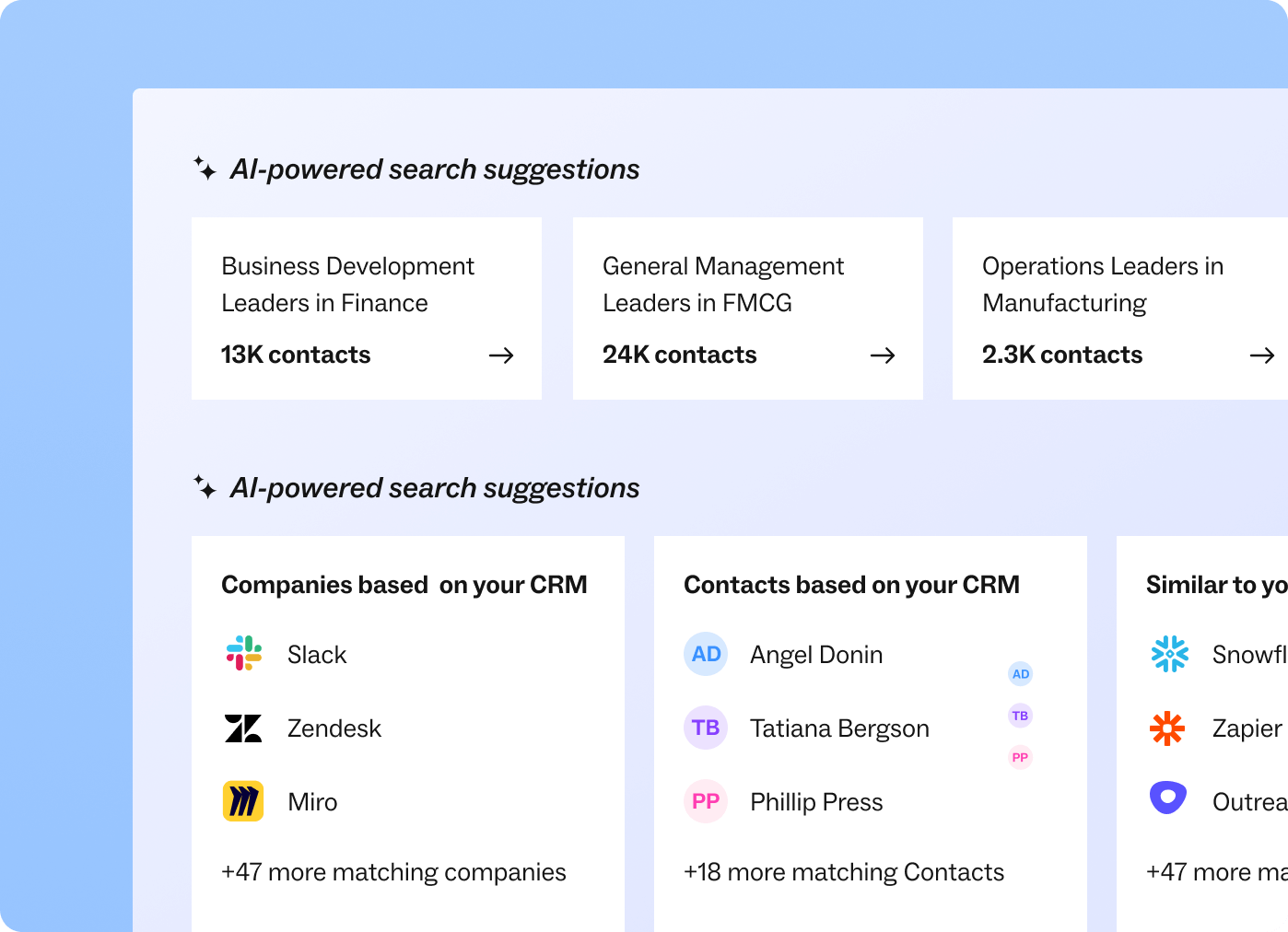This screenshot has width=1288, height=932.
Task: Open arrow on Operations Leaders in Manufacturing card
Action: pos(1262,355)
